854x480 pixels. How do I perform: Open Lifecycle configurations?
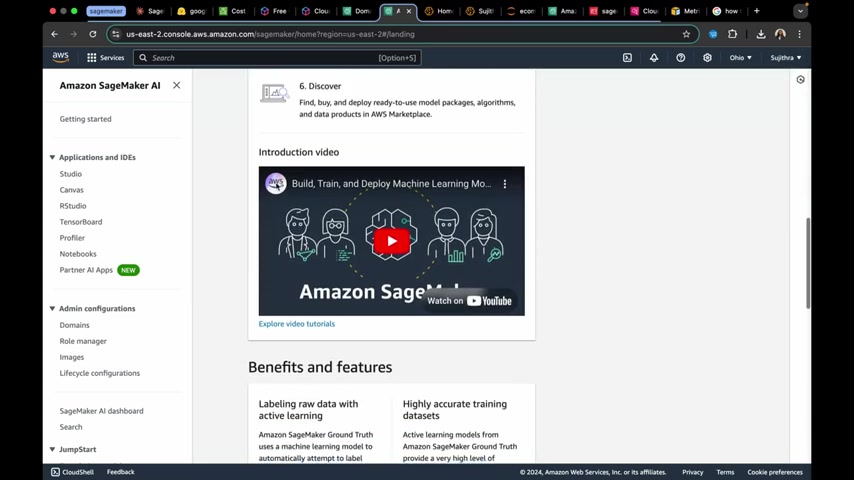(100, 373)
